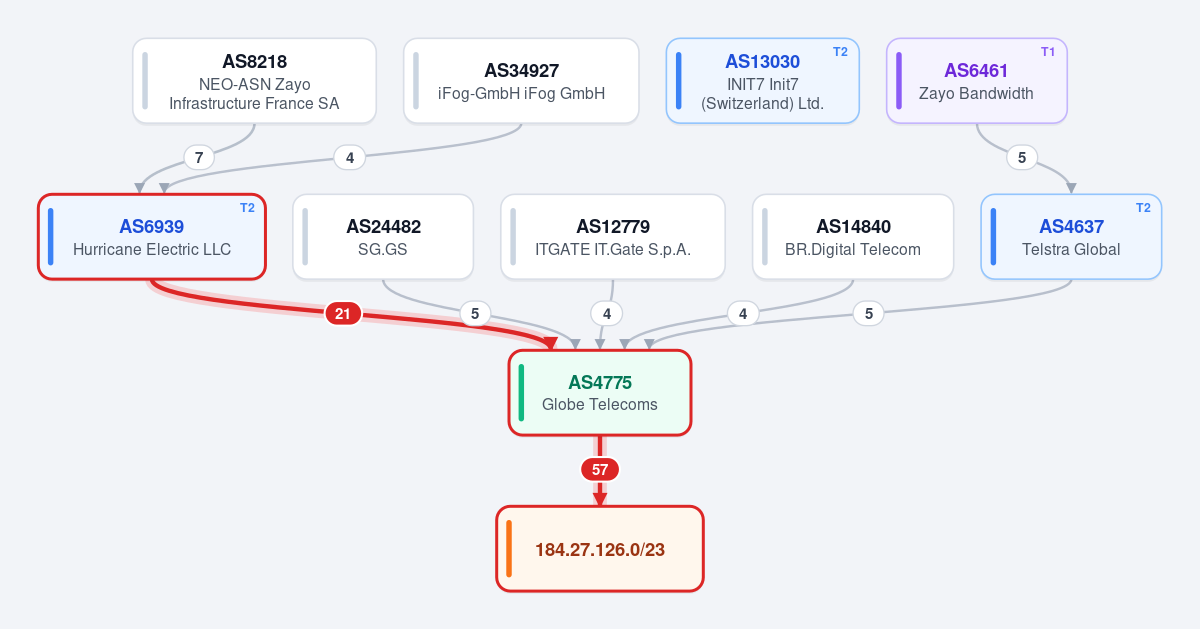This screenshot has width=1200, height=629.
Task: Click the AS4637 Telstra Global node
Action: click(x=1071, y=237)
